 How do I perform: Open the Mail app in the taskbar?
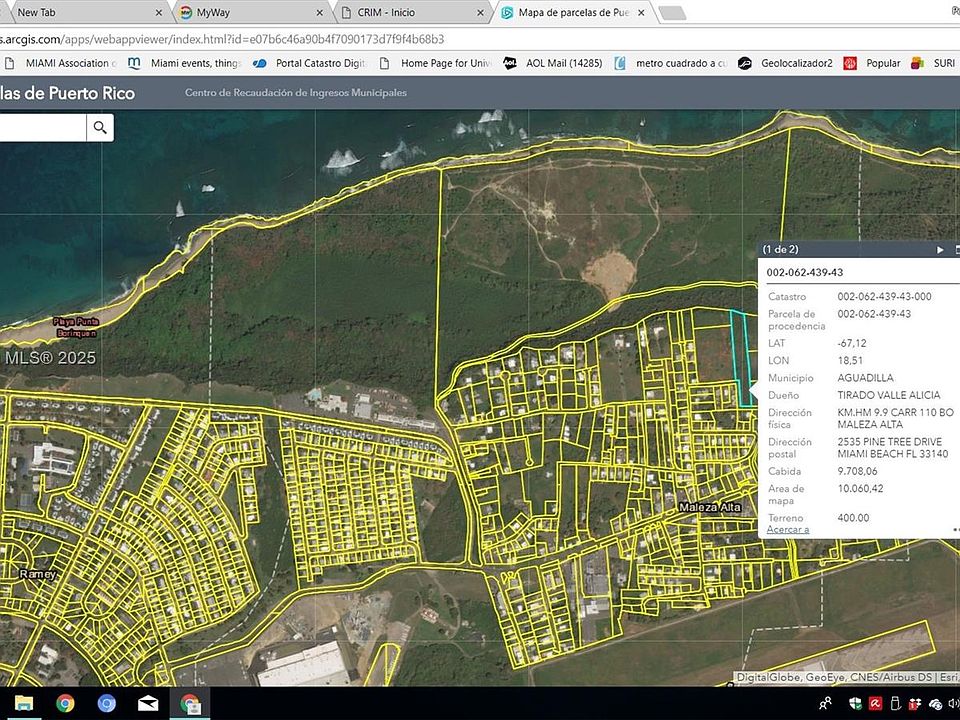click(148, 703)
